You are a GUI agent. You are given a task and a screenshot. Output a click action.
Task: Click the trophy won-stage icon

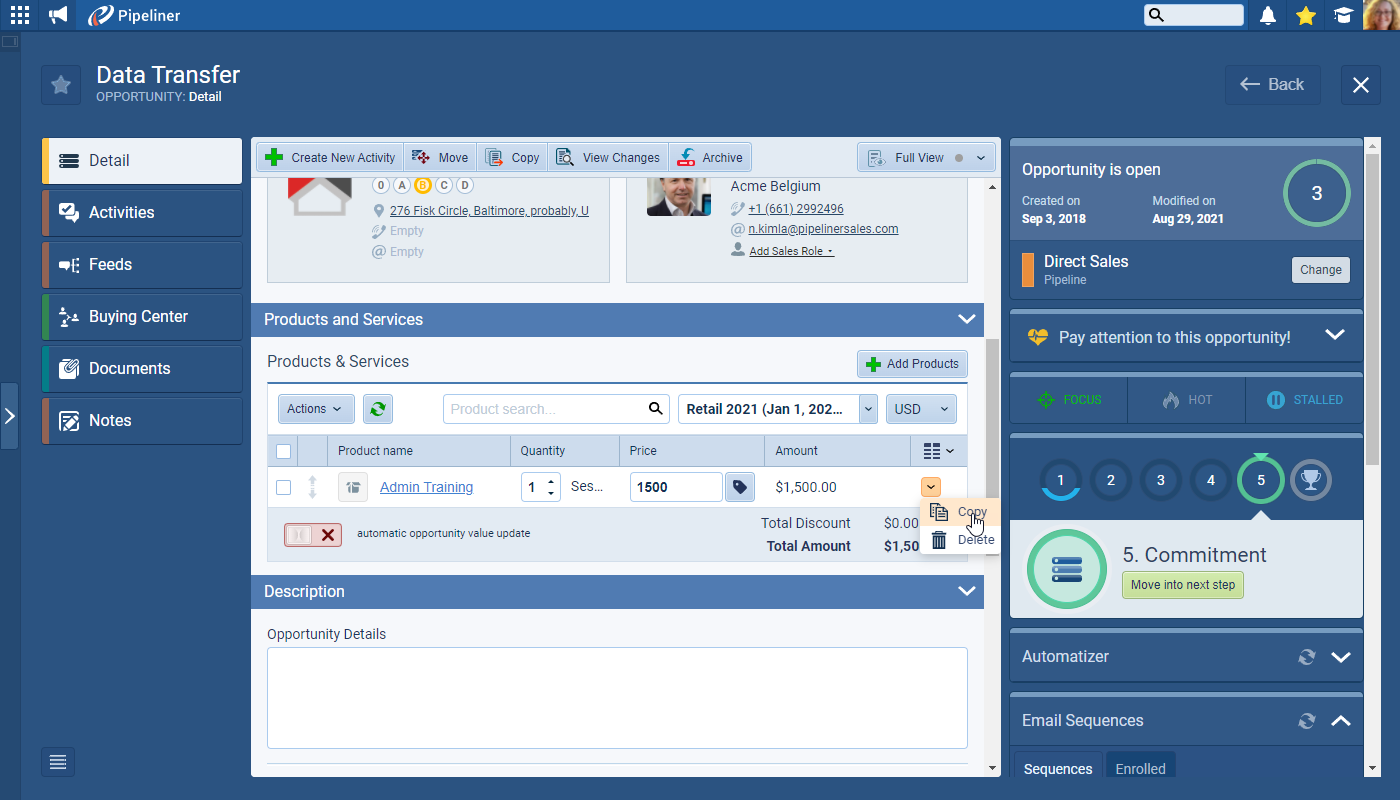(1310, 480)
